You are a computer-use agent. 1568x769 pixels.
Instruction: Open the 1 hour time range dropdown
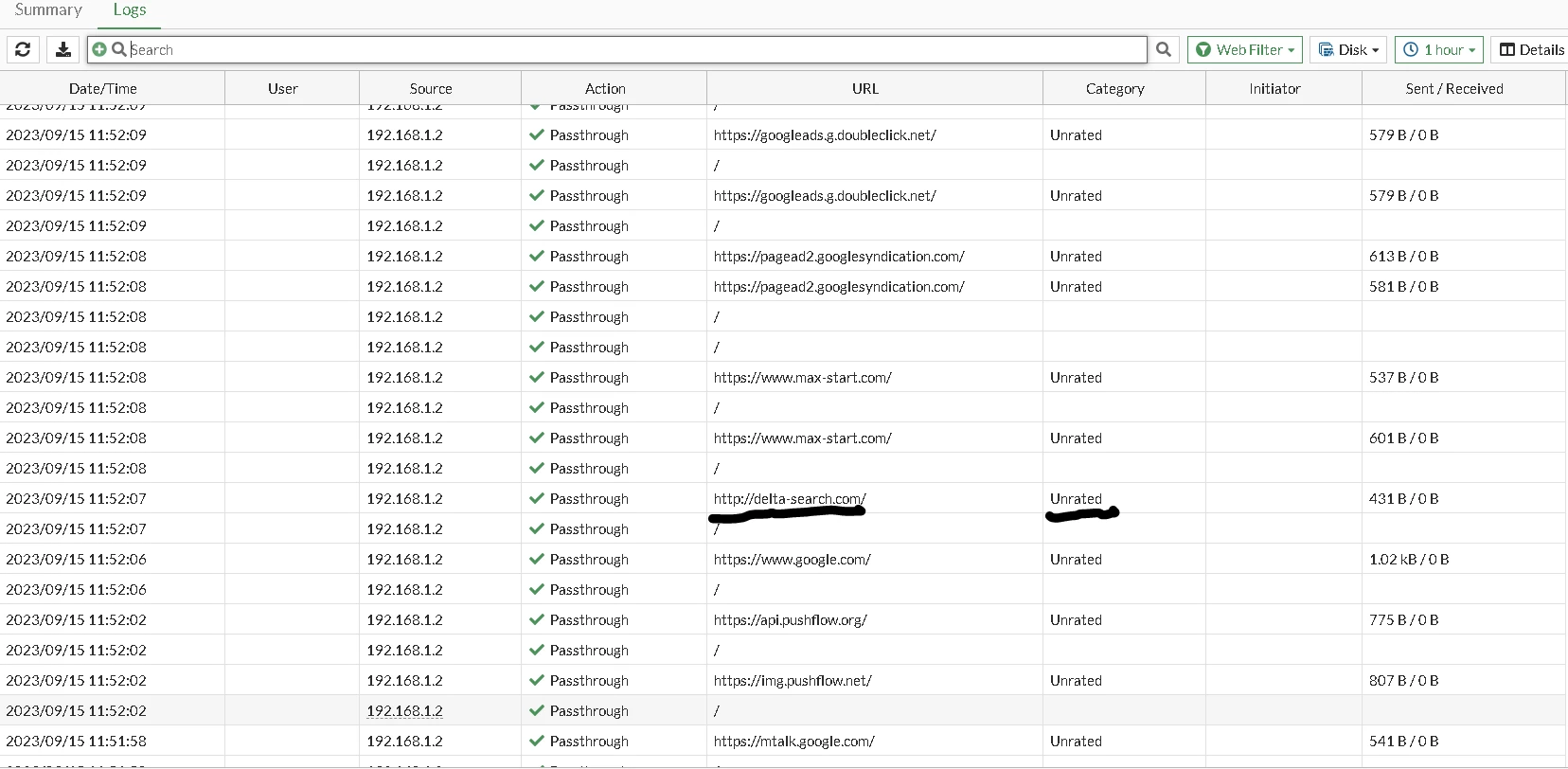pyautogui.click(x=1438, y=49)
